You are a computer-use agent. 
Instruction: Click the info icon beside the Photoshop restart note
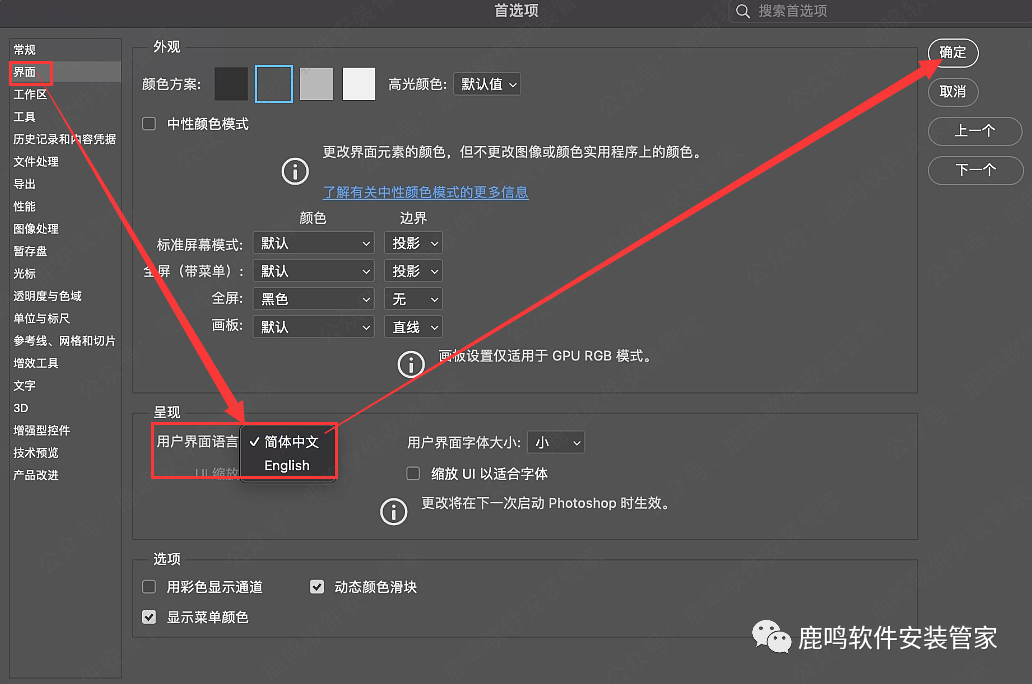394,511
